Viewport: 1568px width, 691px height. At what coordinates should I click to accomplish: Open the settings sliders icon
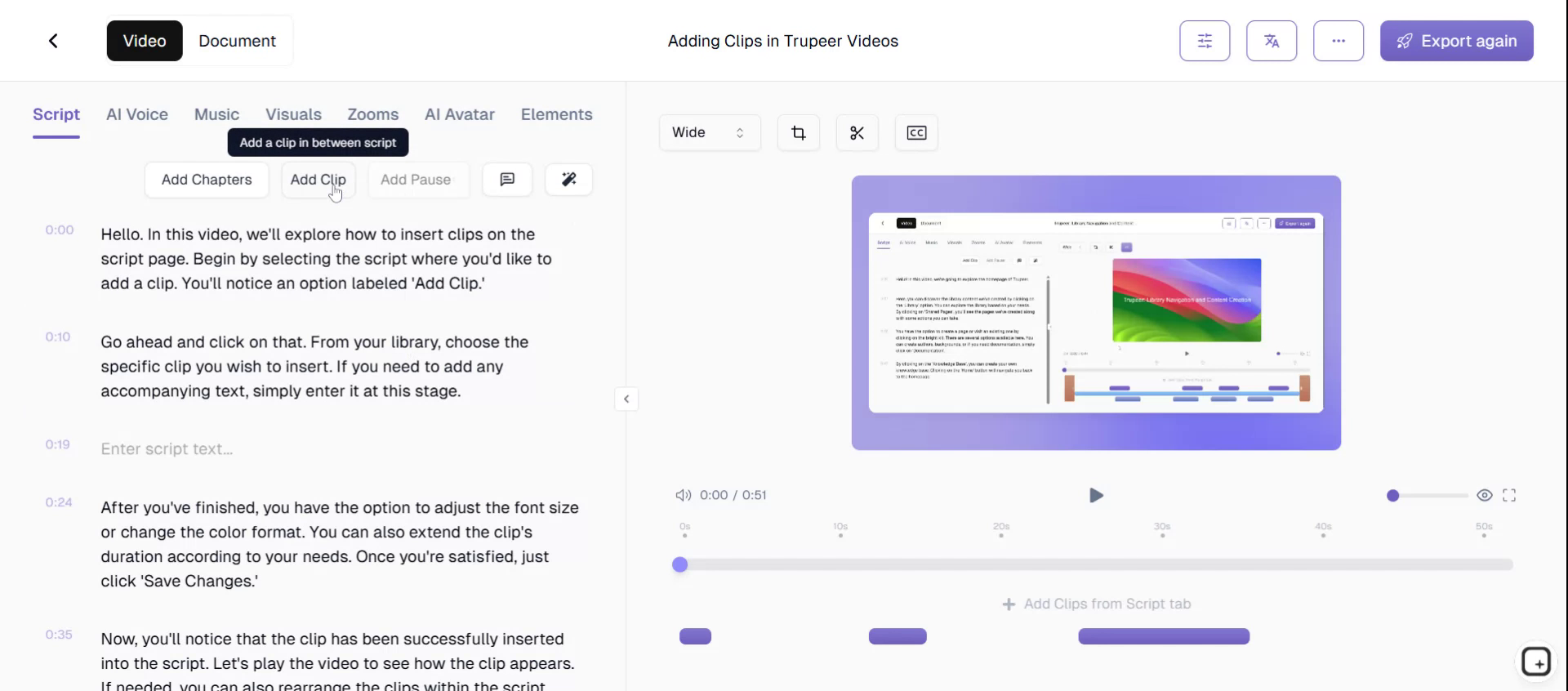point(1205,41)
